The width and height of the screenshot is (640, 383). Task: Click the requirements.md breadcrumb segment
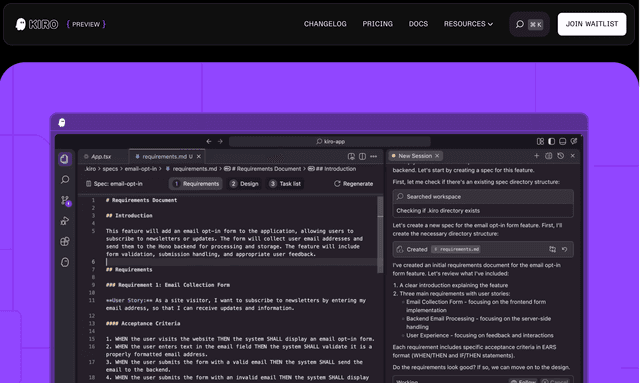(191, 169)
